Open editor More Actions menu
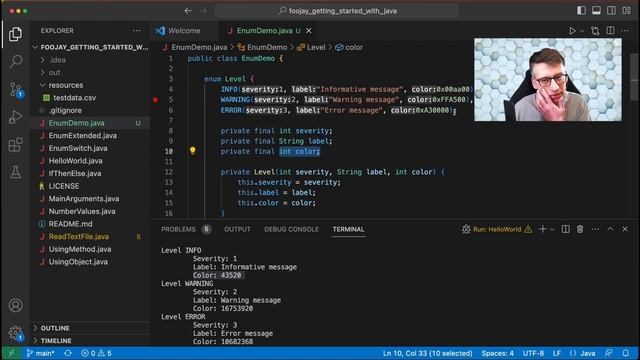640x360 pixels. (x=625, y=31)
